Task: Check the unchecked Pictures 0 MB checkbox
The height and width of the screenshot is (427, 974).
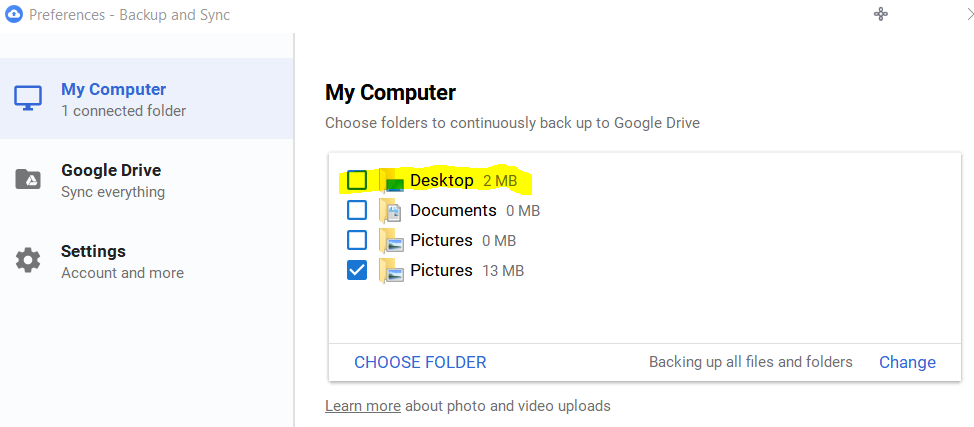Action: pos(357,240)
